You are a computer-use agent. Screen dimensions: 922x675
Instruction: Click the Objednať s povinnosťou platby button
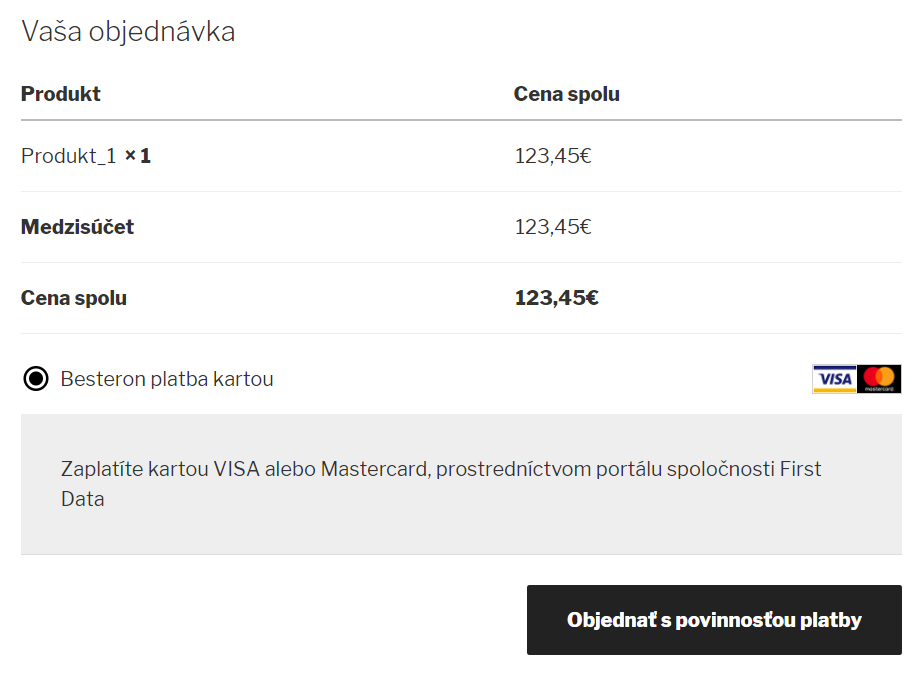713,620
